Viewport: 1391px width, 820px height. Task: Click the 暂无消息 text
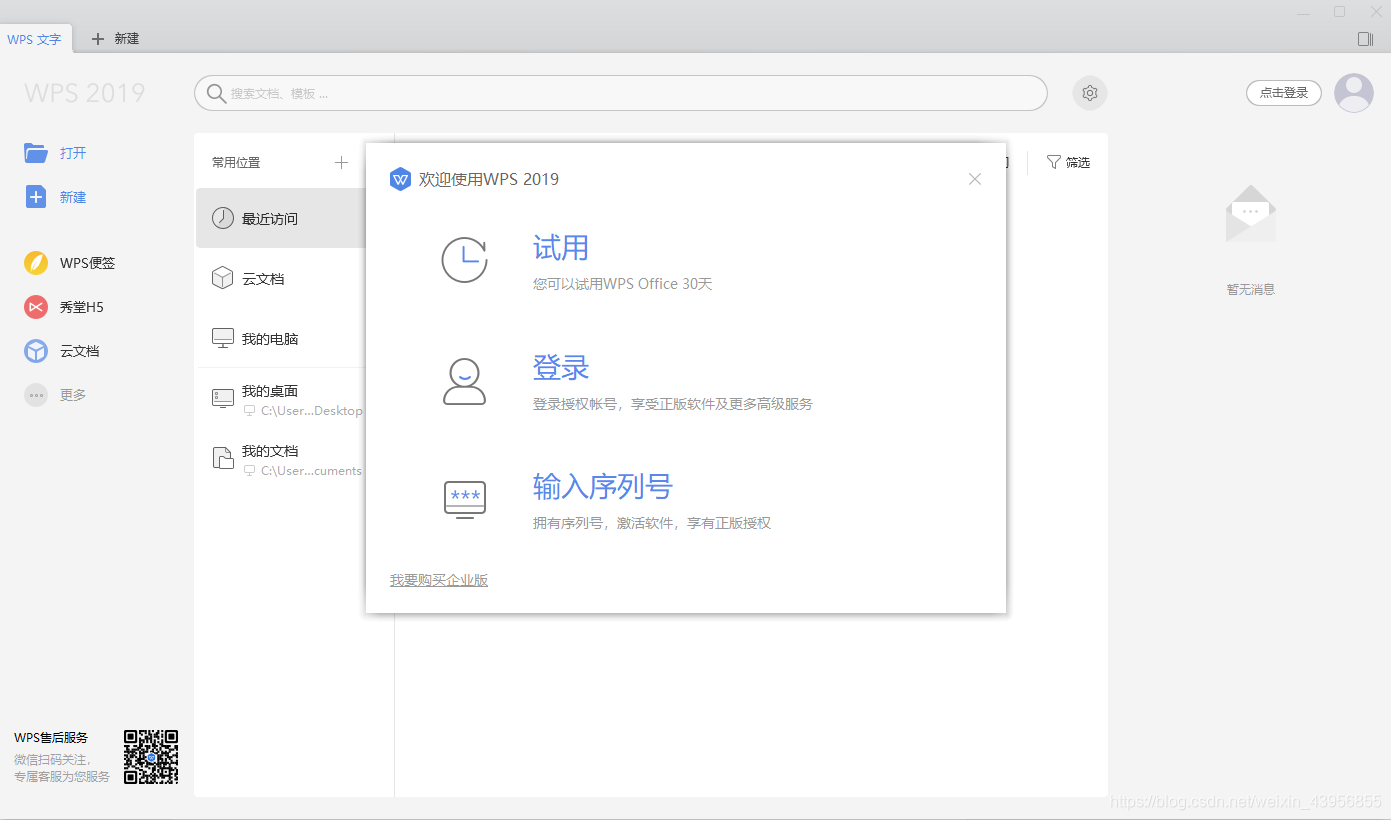coord(1251,289)
